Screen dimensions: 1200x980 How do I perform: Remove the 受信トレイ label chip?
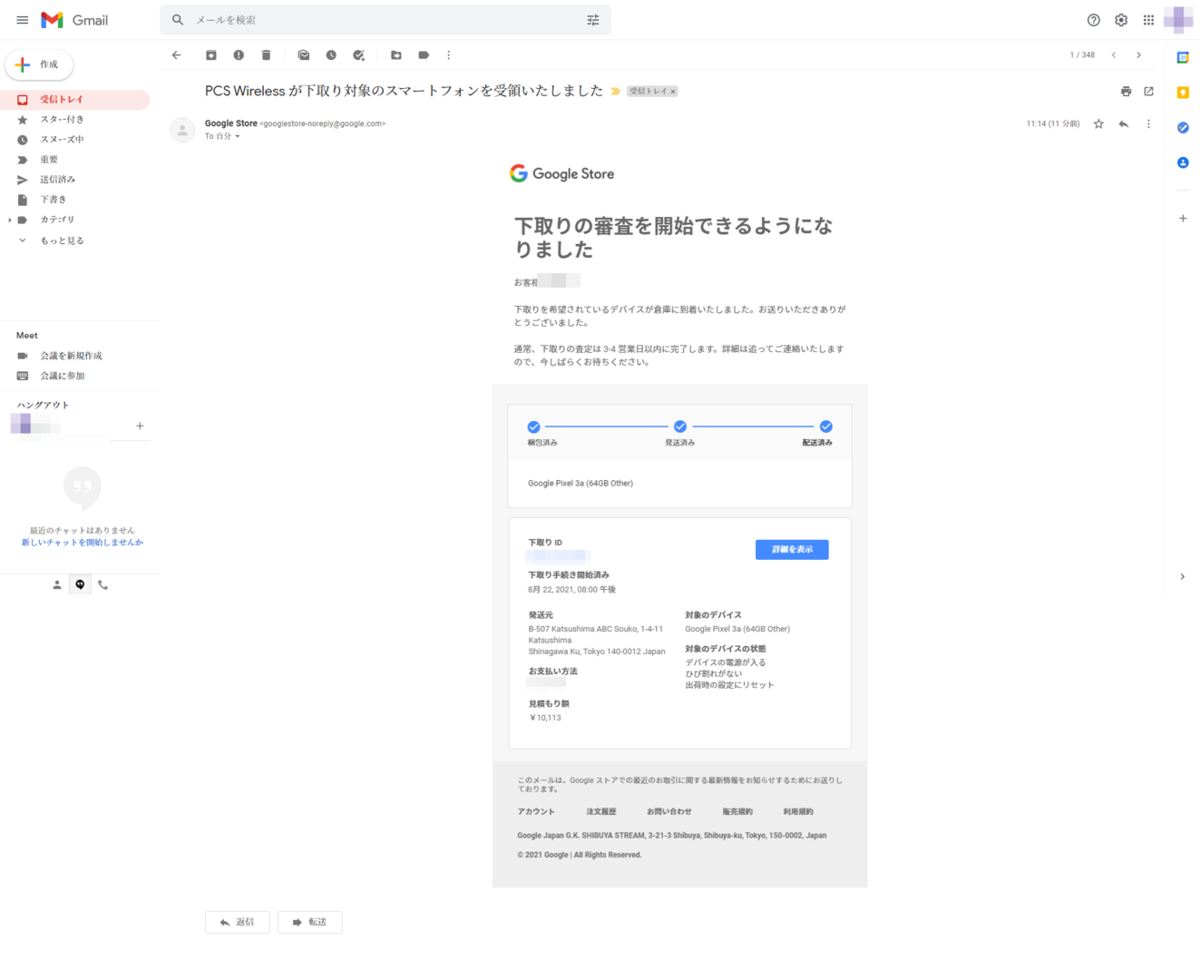pyautogui.click(x=673, y=91)
